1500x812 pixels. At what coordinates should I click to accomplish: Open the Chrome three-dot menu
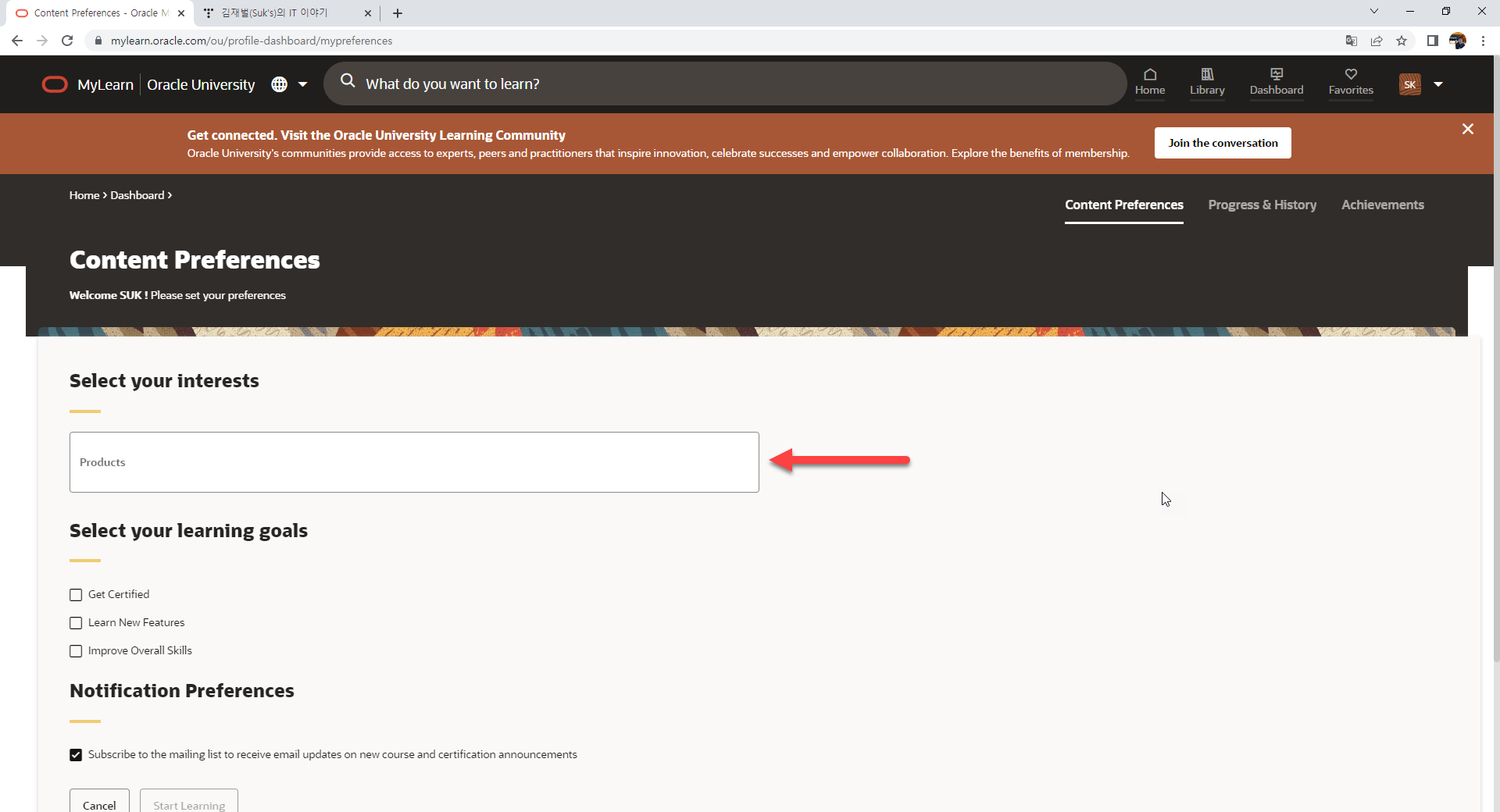click(1483, 41)
